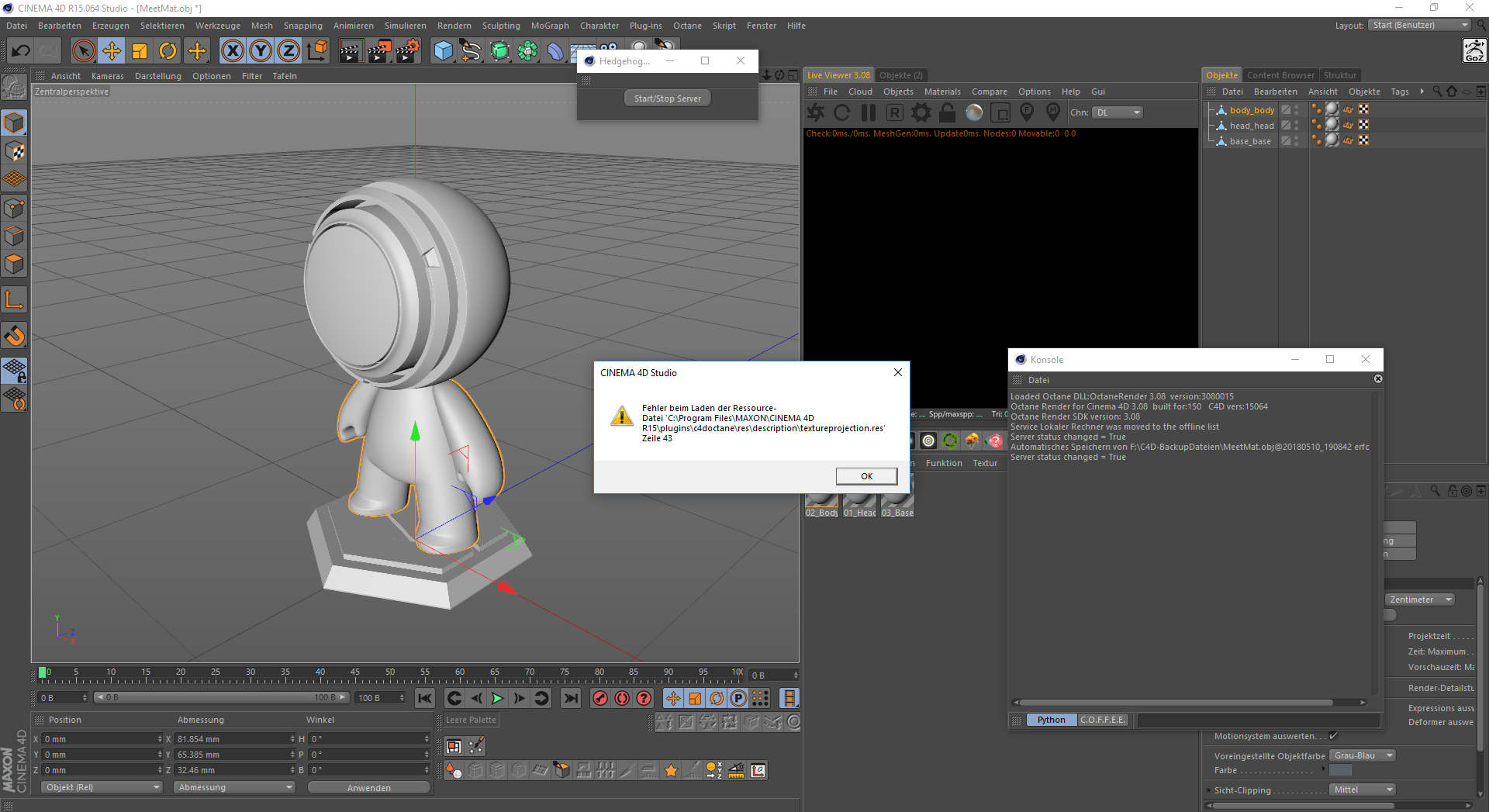Screen dimensions: 1489x812
Task: Open the Octane menu in main menu bar
Action: click(x=687, y=26)
